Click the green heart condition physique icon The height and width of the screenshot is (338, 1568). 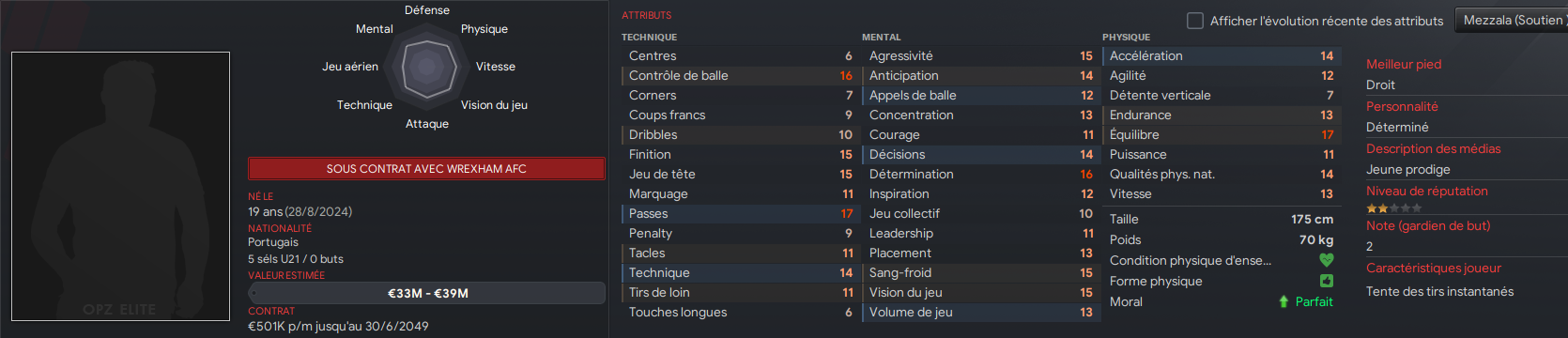1327,260
